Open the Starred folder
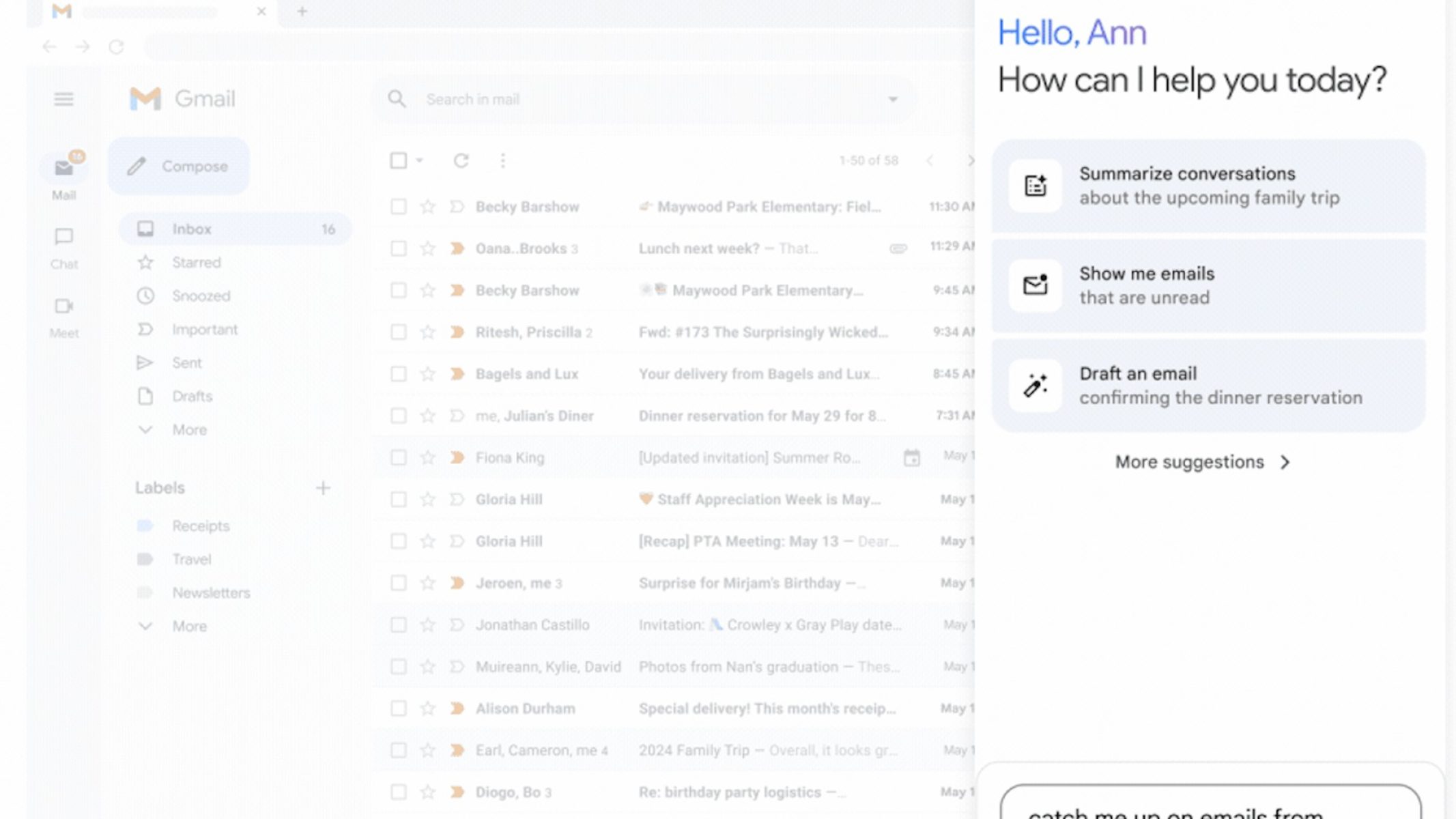This screenshot has height=819, width=1456. [197, 263]
